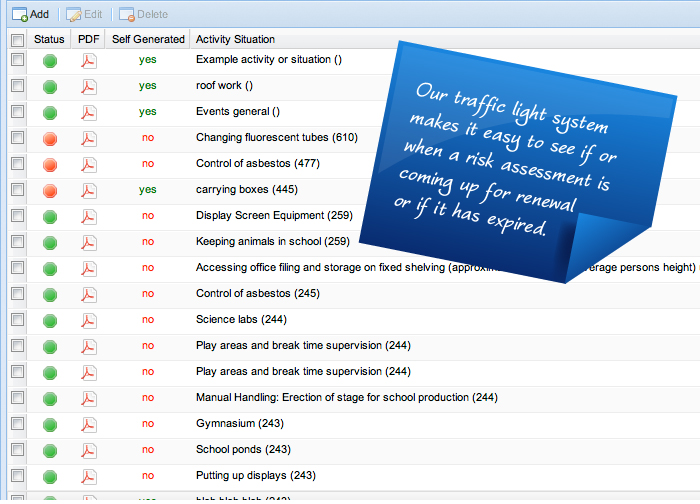Click green status light for Example activity

click(50, 61)
